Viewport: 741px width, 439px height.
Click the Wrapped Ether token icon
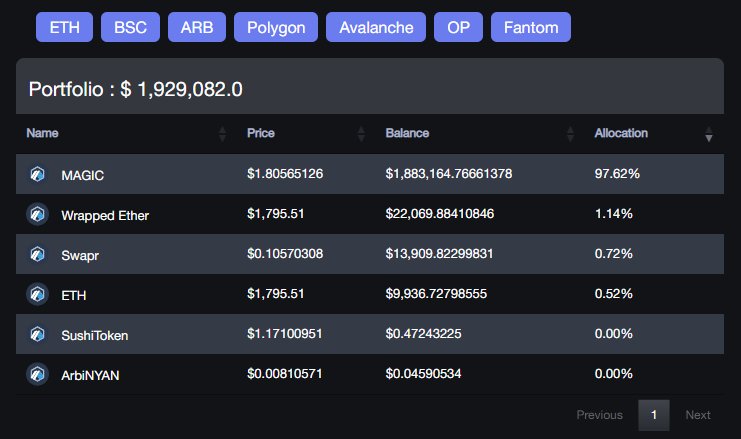pos(37,214)
